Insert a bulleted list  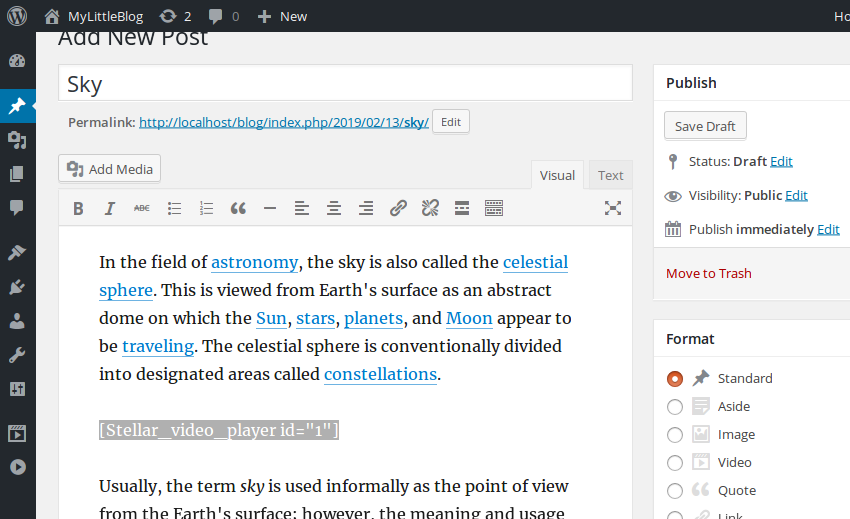point(174,208)
